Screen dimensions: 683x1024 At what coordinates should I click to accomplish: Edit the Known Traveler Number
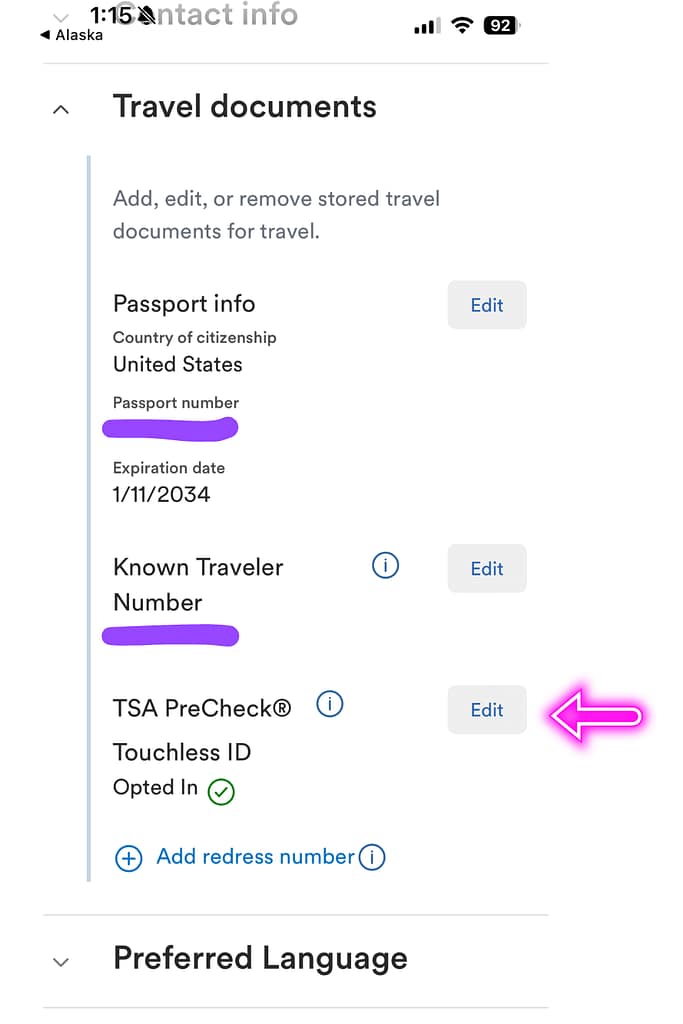pyautogui.click(x=487, y=568)
